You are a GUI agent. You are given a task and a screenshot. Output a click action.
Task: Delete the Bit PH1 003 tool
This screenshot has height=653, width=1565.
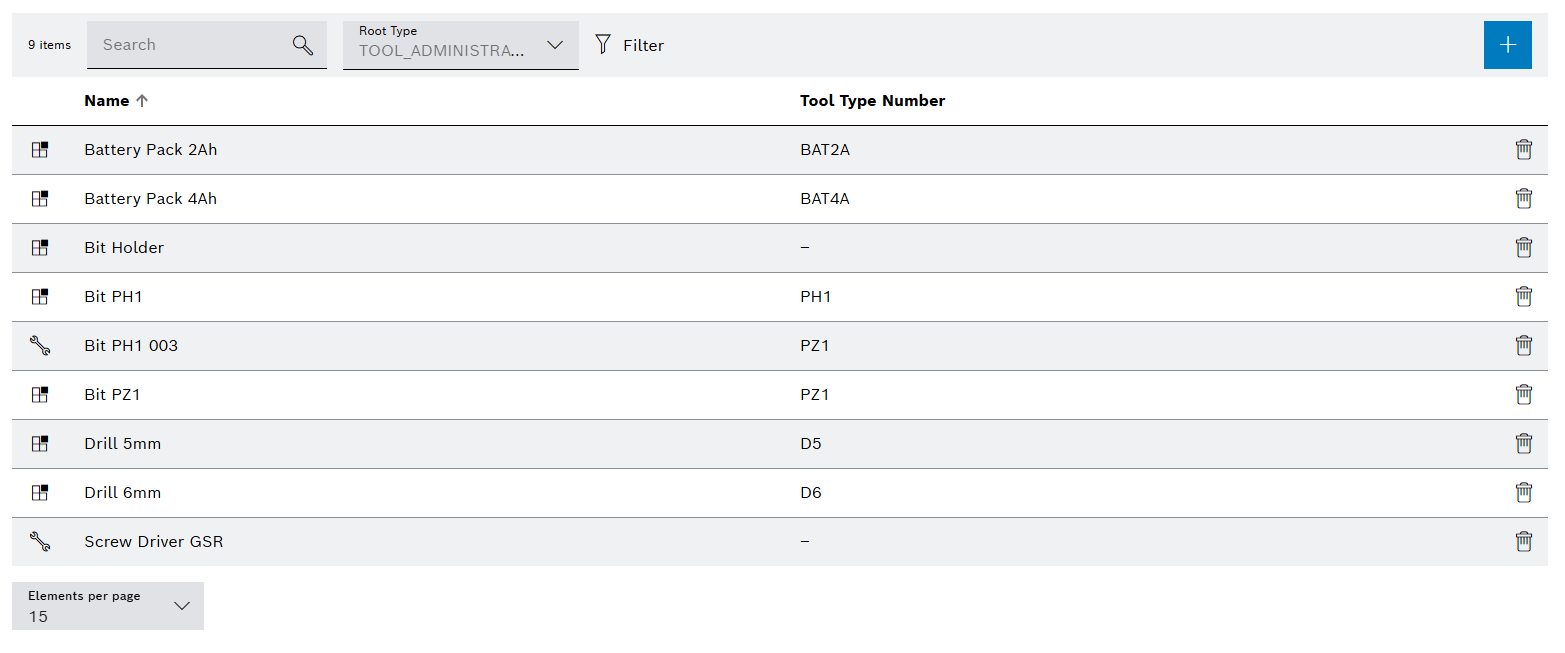[1523, 345]
